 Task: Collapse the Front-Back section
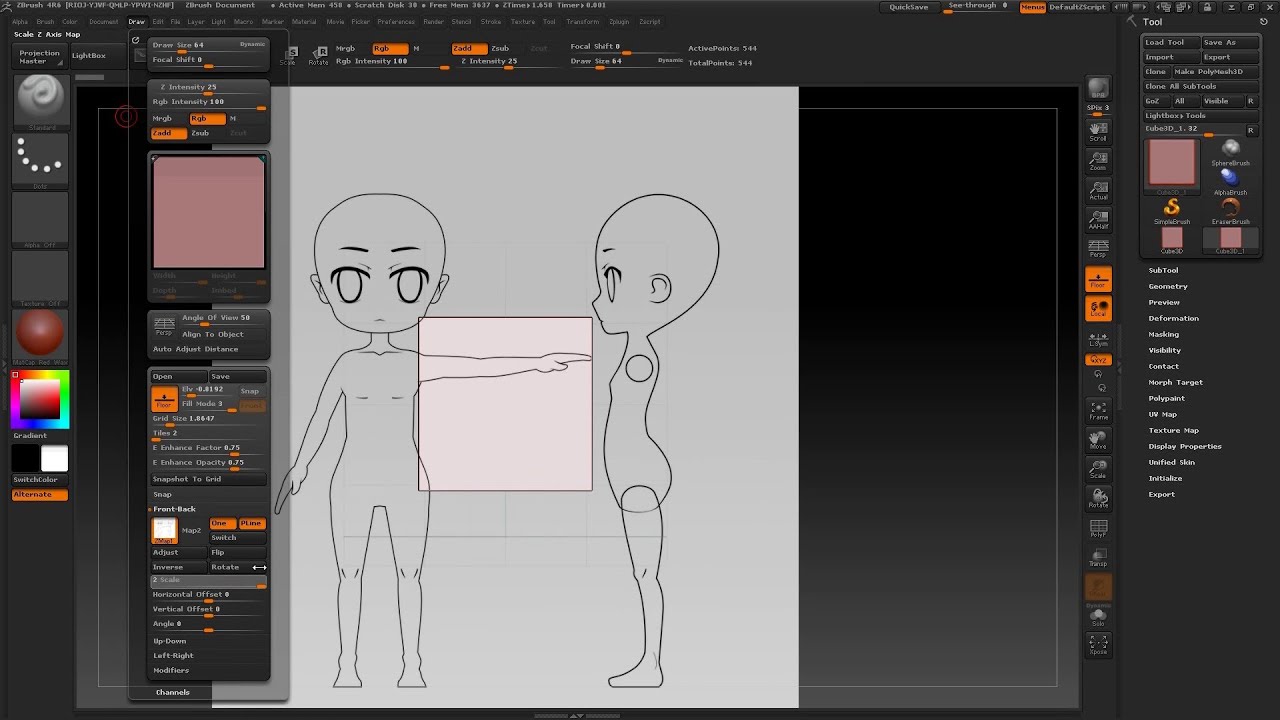click(174, 509)
